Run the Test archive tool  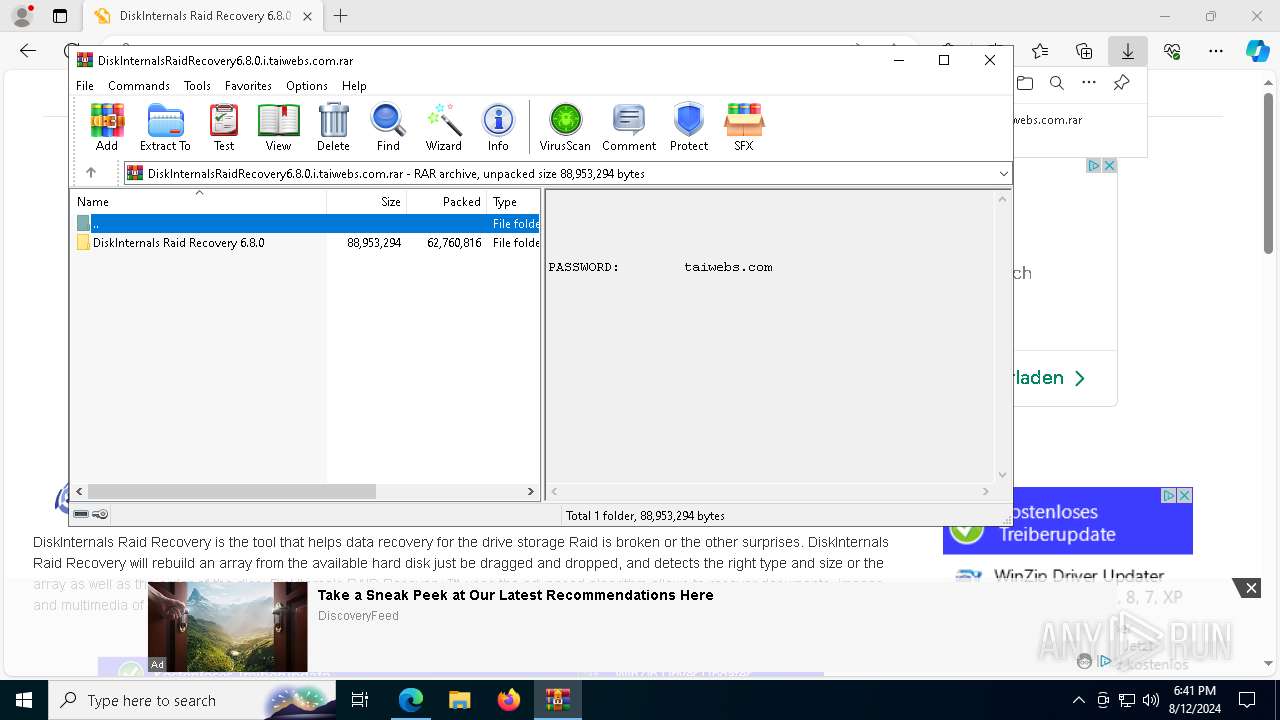(x=224, y=127)
